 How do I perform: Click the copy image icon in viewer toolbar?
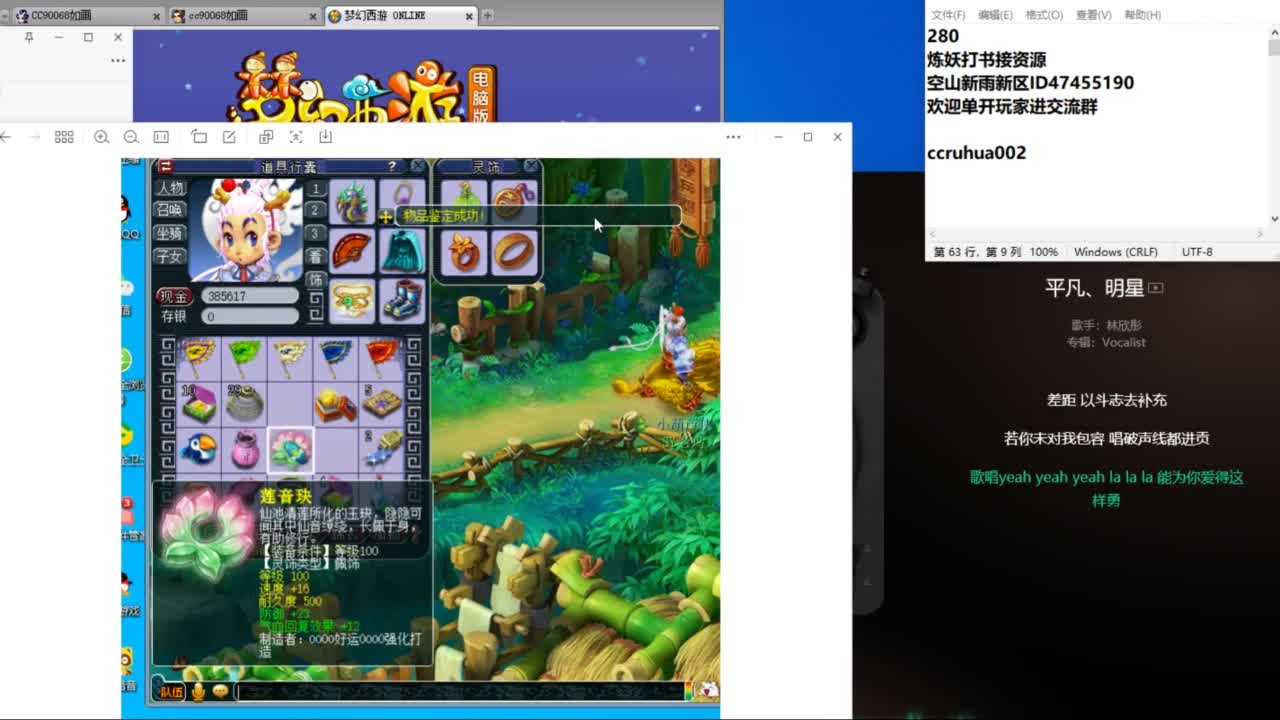[266, 137]
